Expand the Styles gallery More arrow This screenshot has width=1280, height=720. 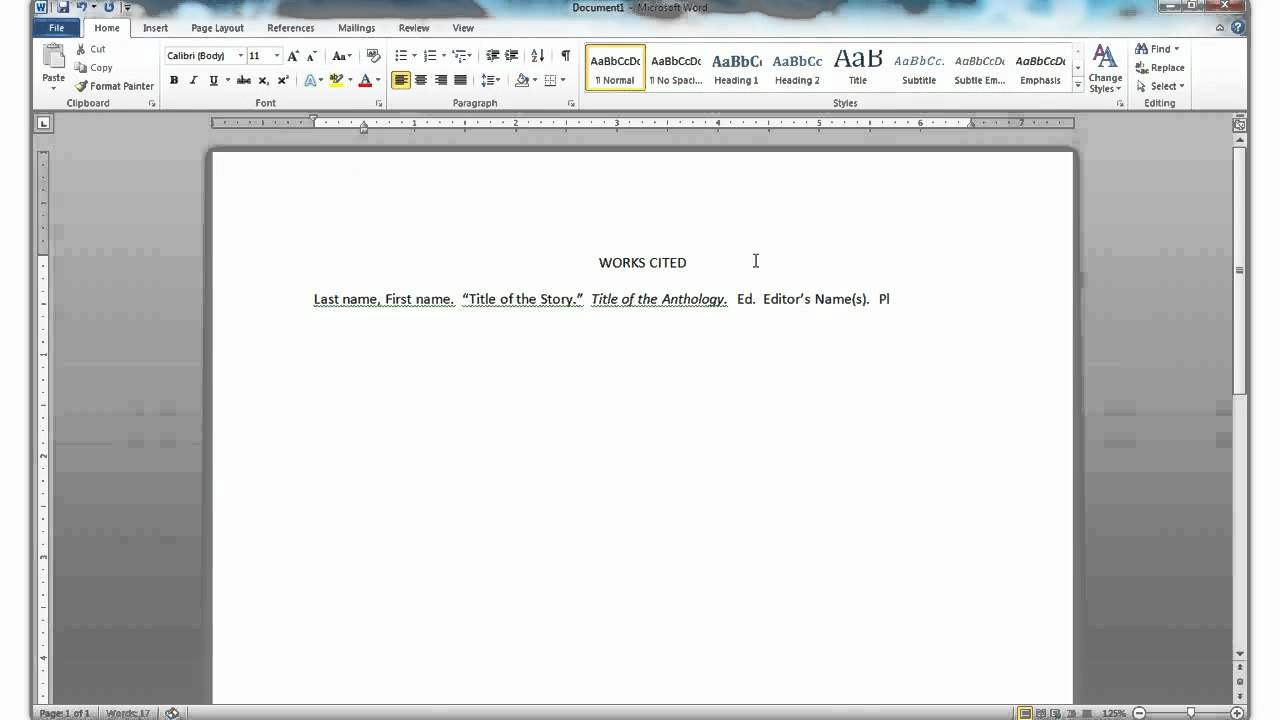[x=1078, y=86]
